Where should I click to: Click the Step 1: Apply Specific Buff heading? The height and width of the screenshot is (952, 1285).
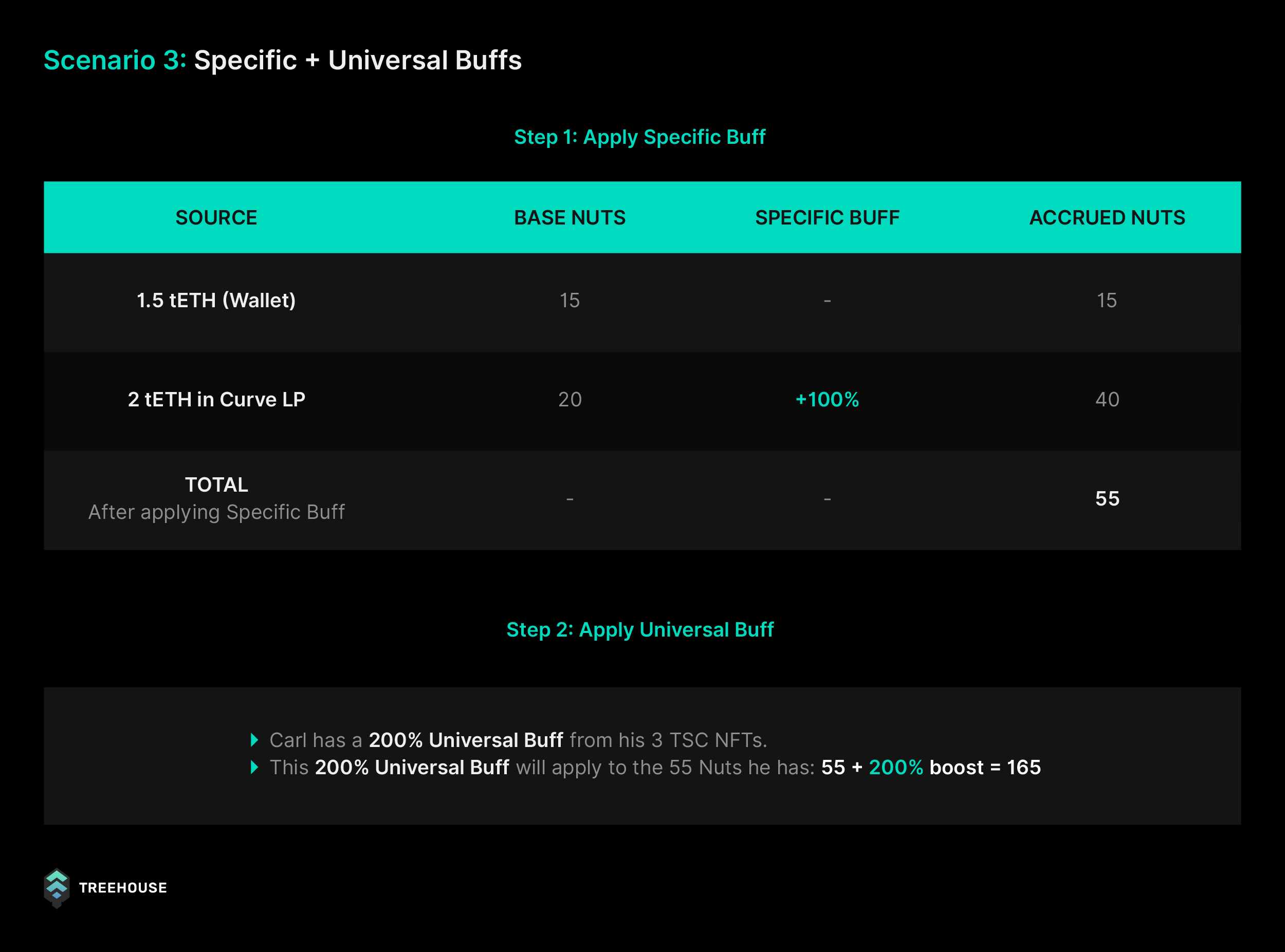tap(640, 137)
